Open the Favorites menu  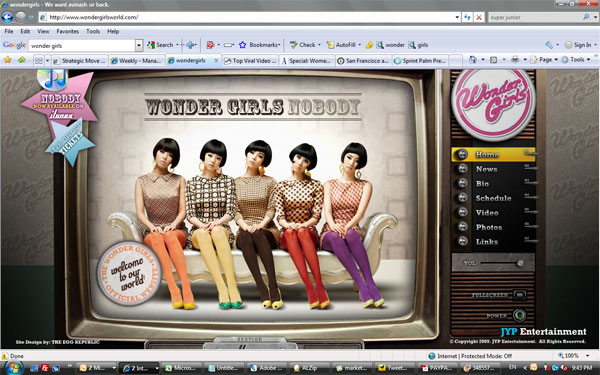coord(68,31)
